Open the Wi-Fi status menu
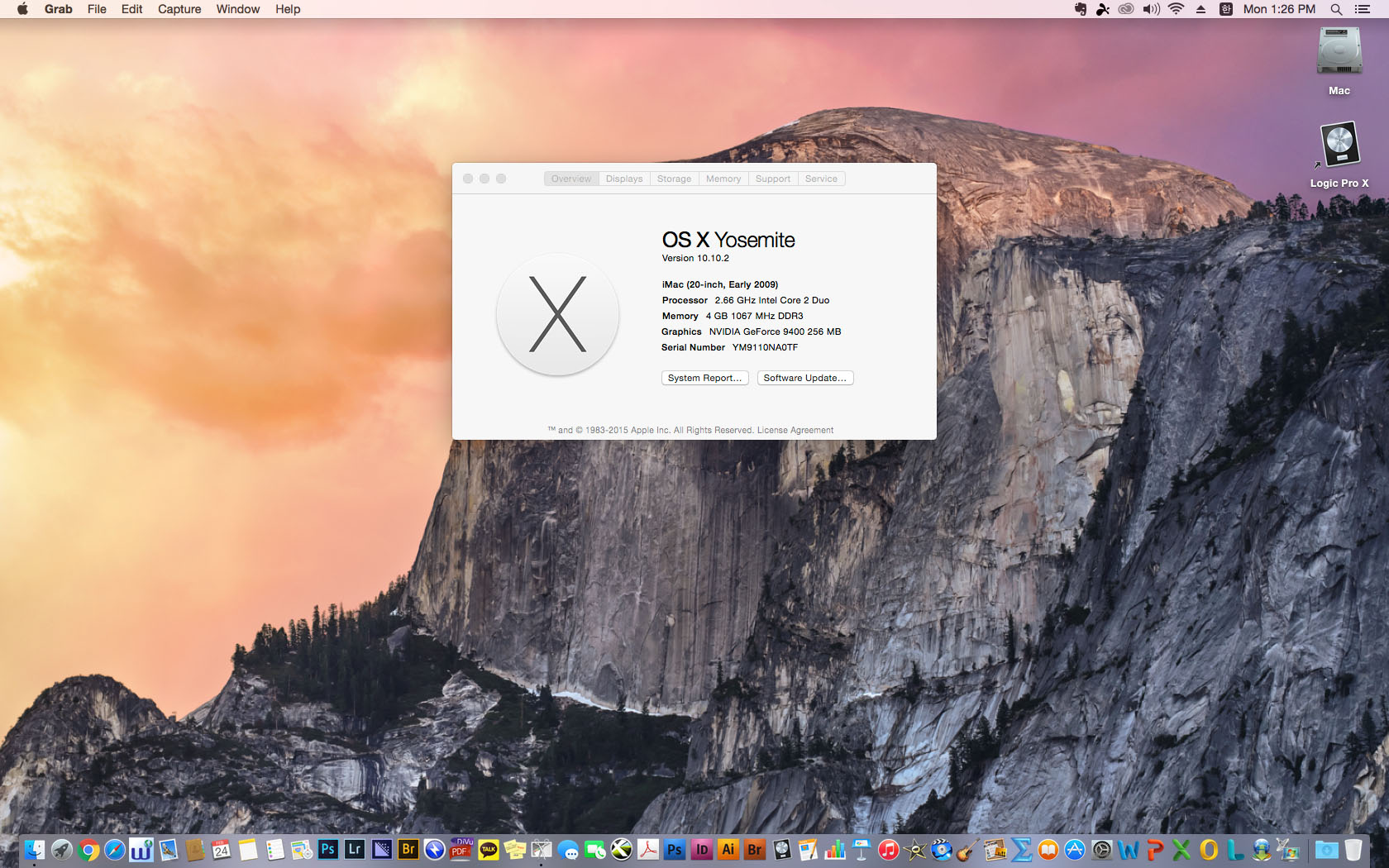The height and width of the screenshot is (868, 1389). point(1176,9)
